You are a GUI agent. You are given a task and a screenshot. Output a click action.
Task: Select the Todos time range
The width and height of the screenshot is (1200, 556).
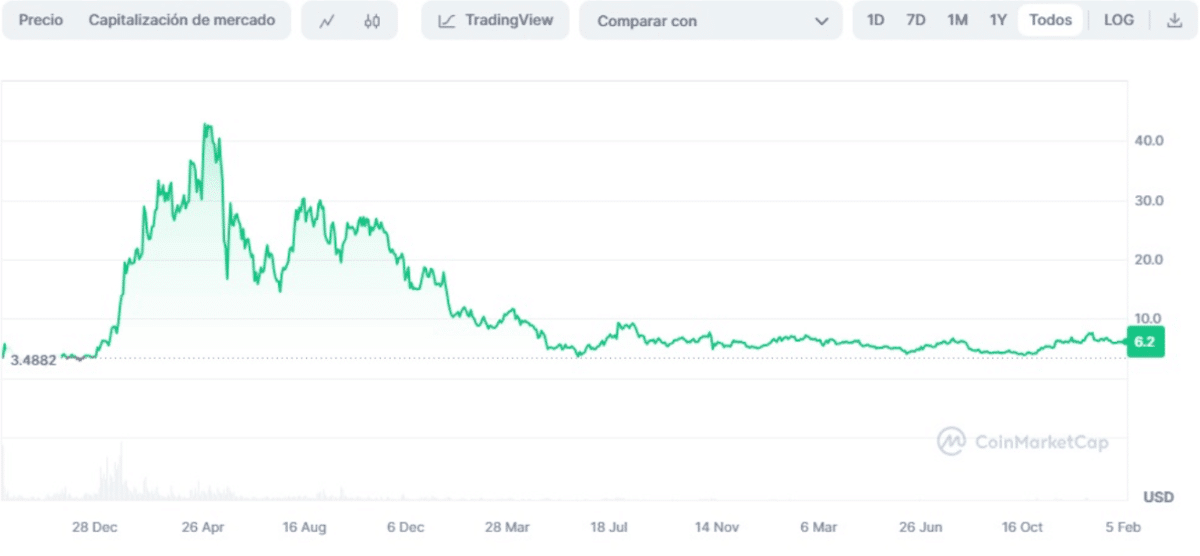click(1050, 20)
